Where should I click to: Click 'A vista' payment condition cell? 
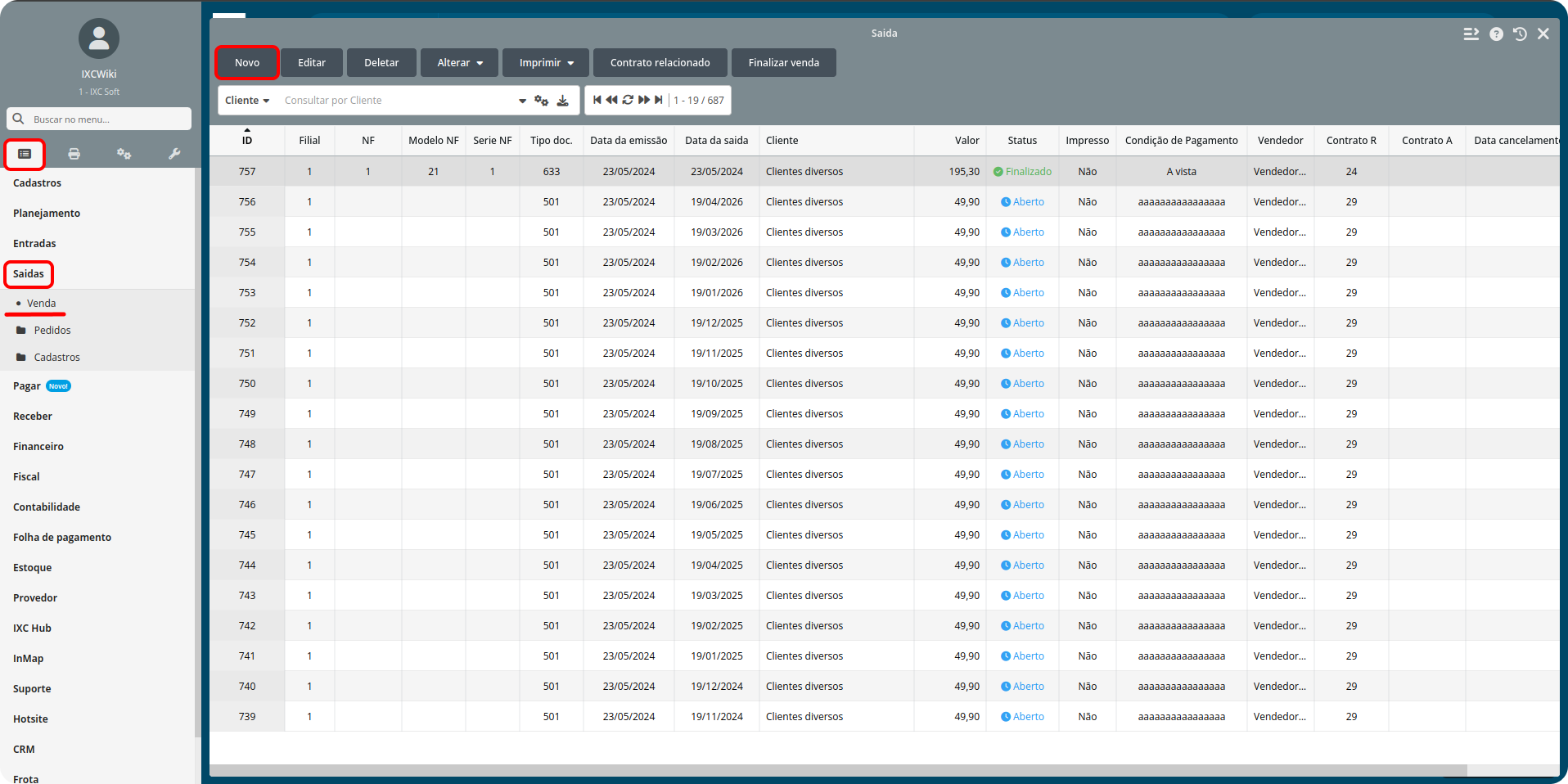point(1181,172)
